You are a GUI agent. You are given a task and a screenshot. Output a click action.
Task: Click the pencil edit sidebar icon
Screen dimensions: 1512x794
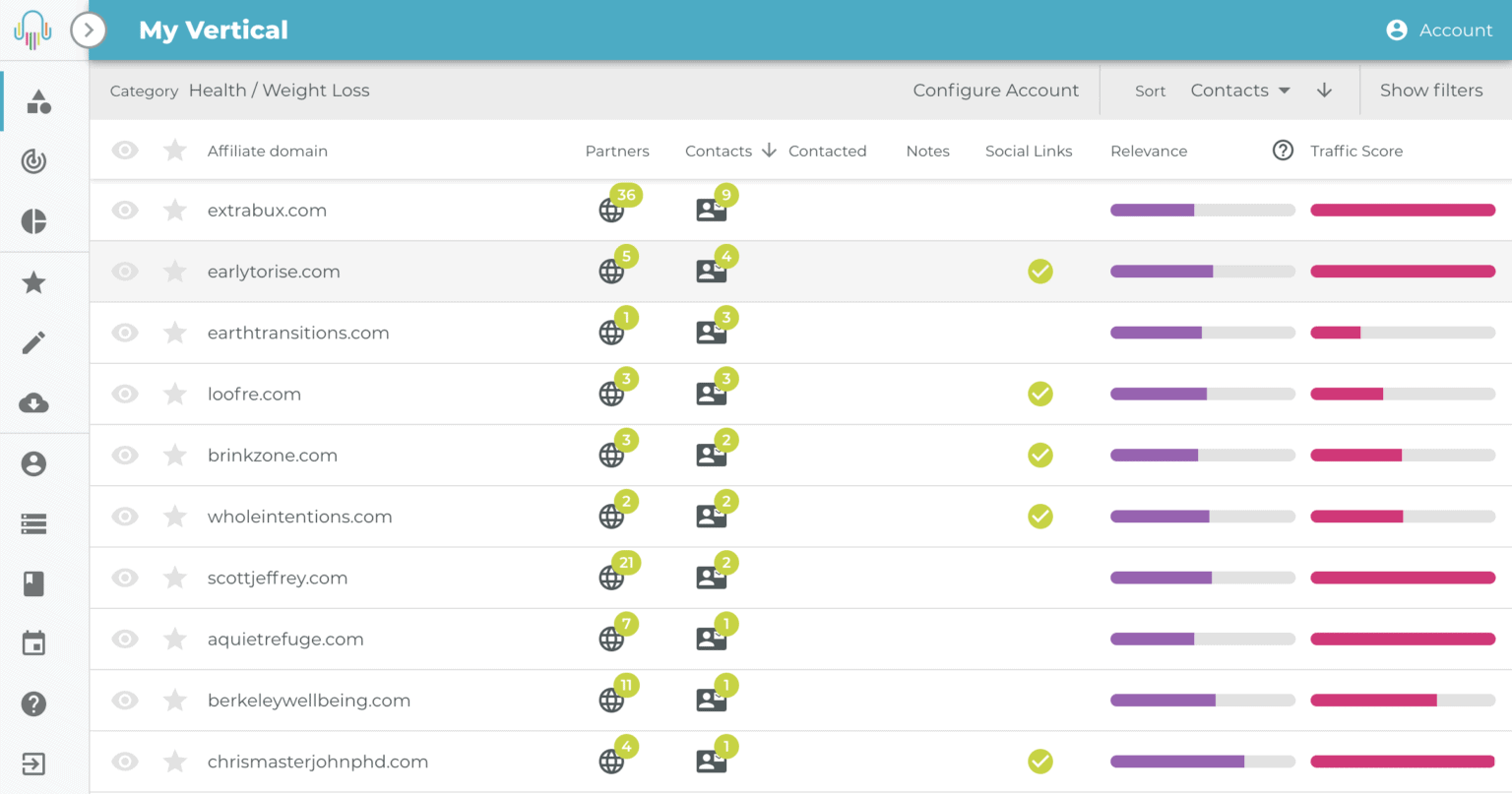[33, 342]
